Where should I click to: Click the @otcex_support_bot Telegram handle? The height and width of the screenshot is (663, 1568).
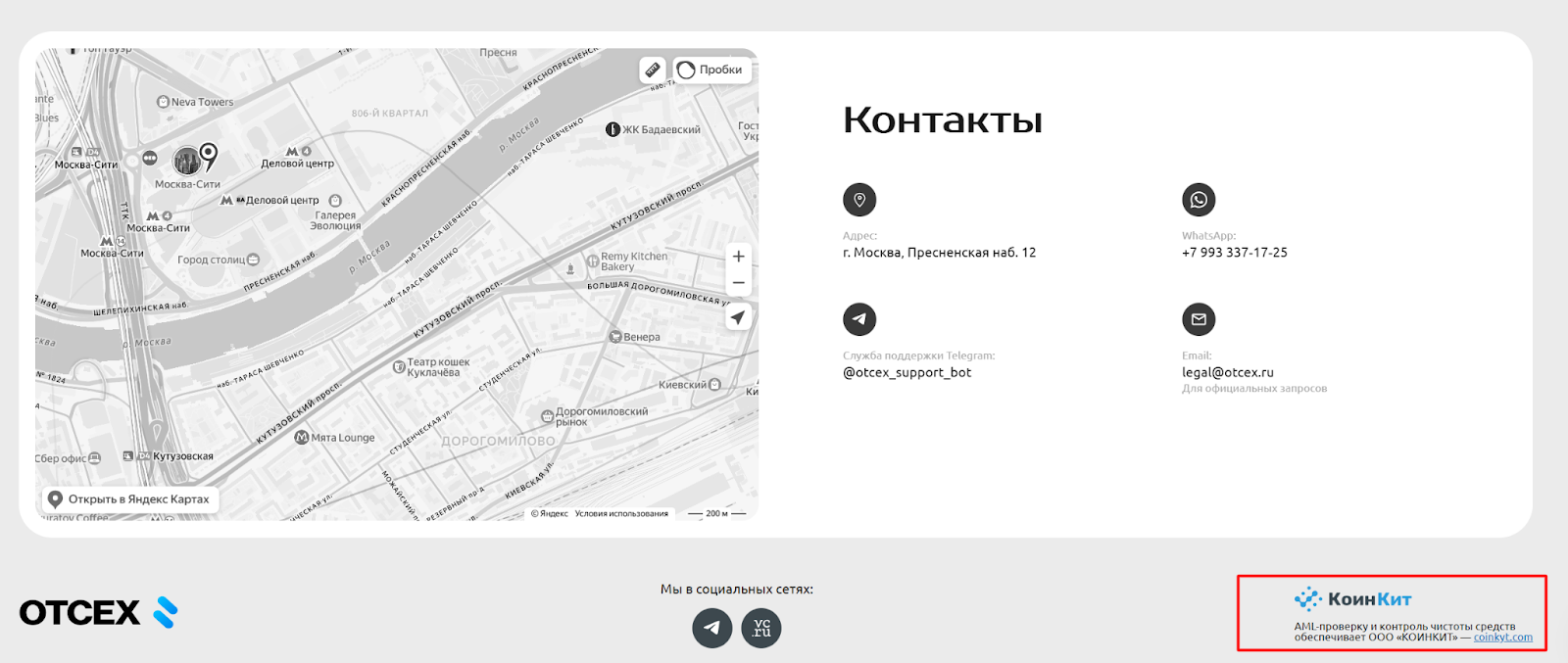coord(906,372)
